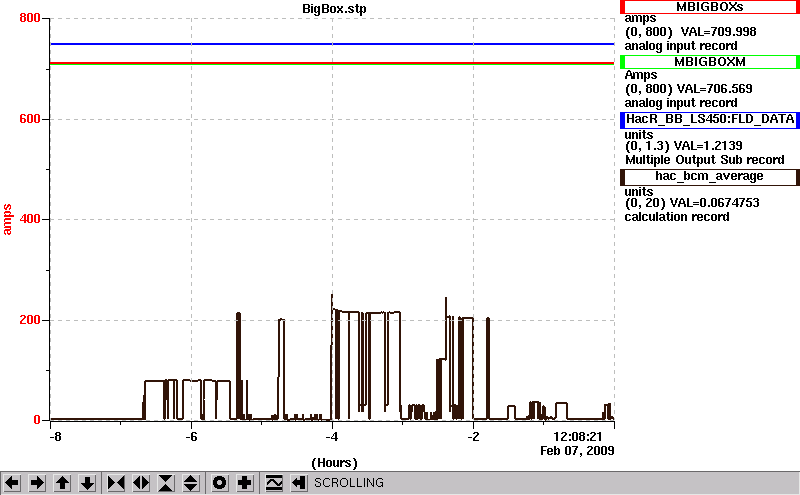
Task: Click the plus-sign toolbar icon
Action: tap(245, 483)
